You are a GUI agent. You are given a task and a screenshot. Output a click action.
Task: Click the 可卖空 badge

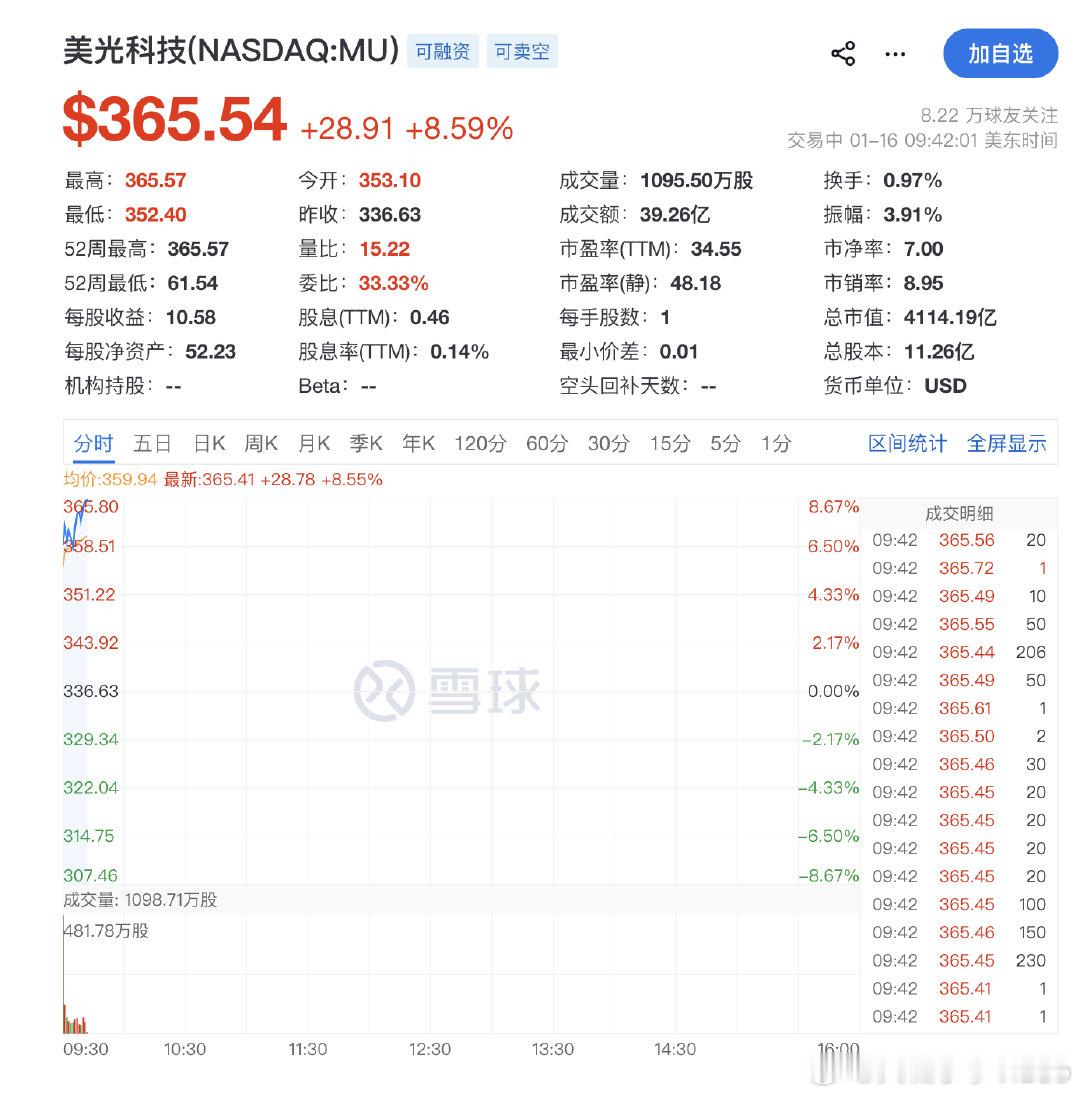point(522,53)
